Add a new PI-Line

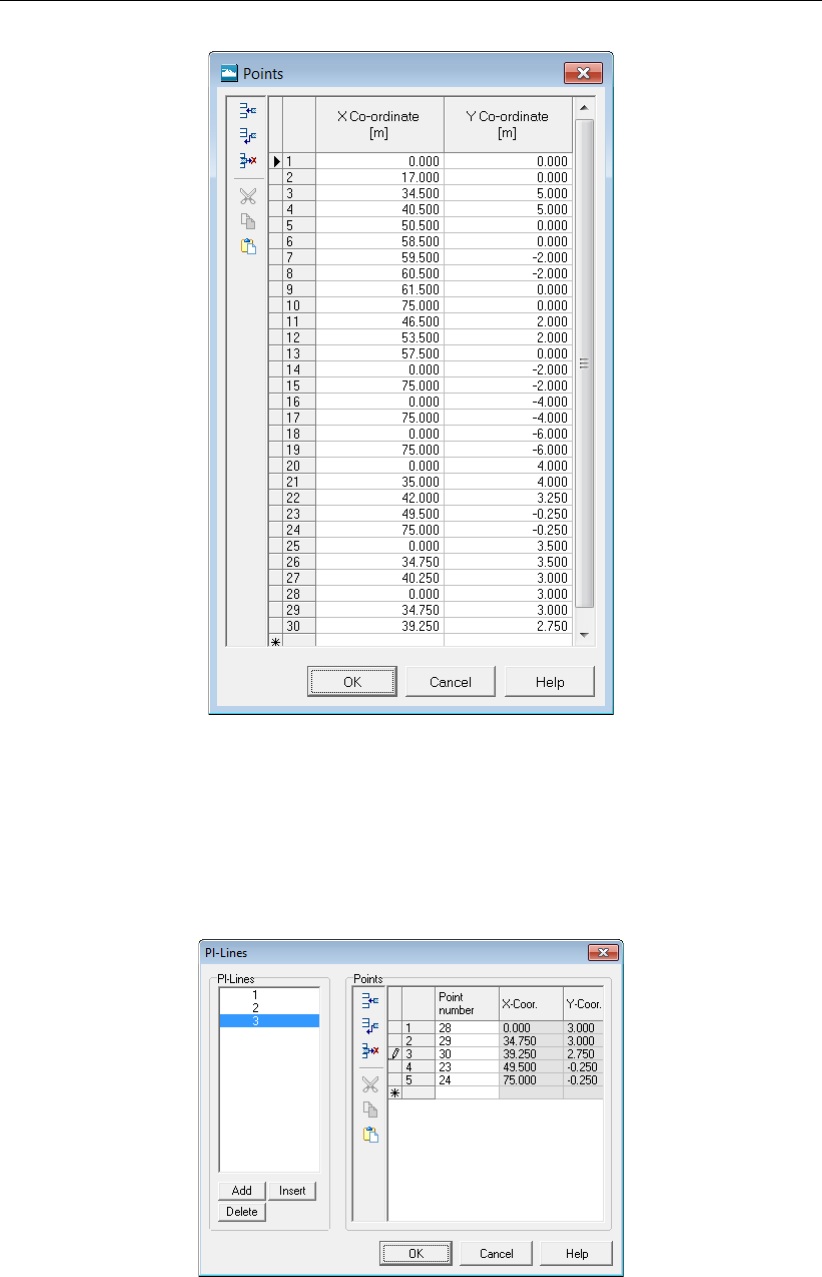(x=241, y=1191)
